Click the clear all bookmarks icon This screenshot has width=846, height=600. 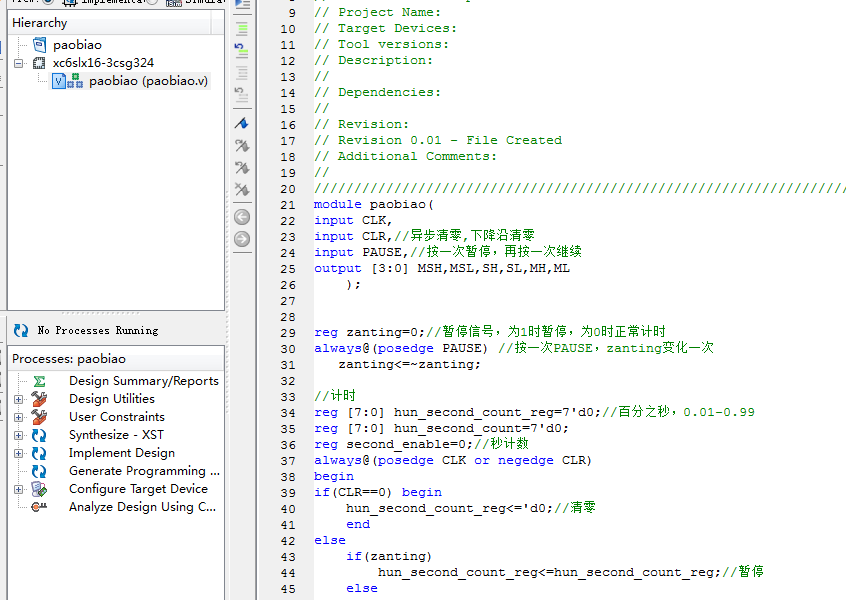coord(241,189)
